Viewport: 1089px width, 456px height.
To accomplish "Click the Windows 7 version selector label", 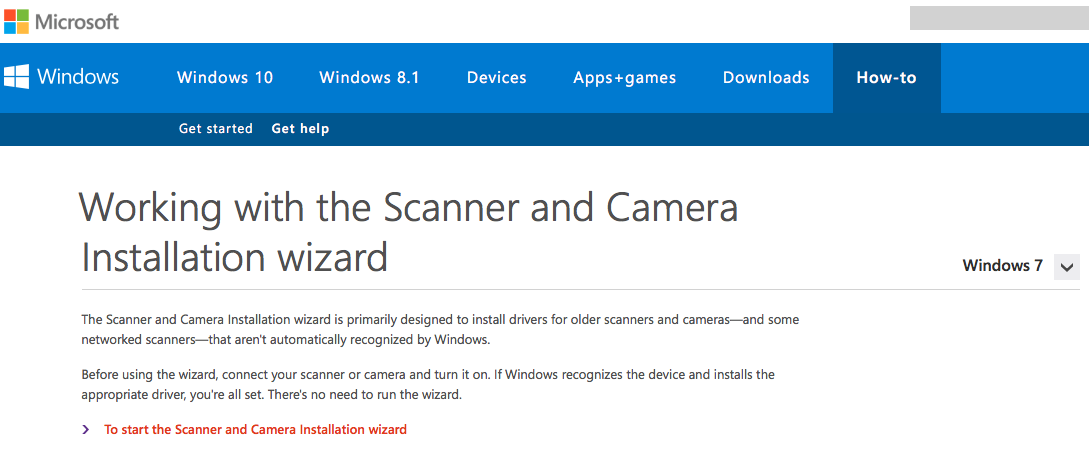I will pos(1002,266).
